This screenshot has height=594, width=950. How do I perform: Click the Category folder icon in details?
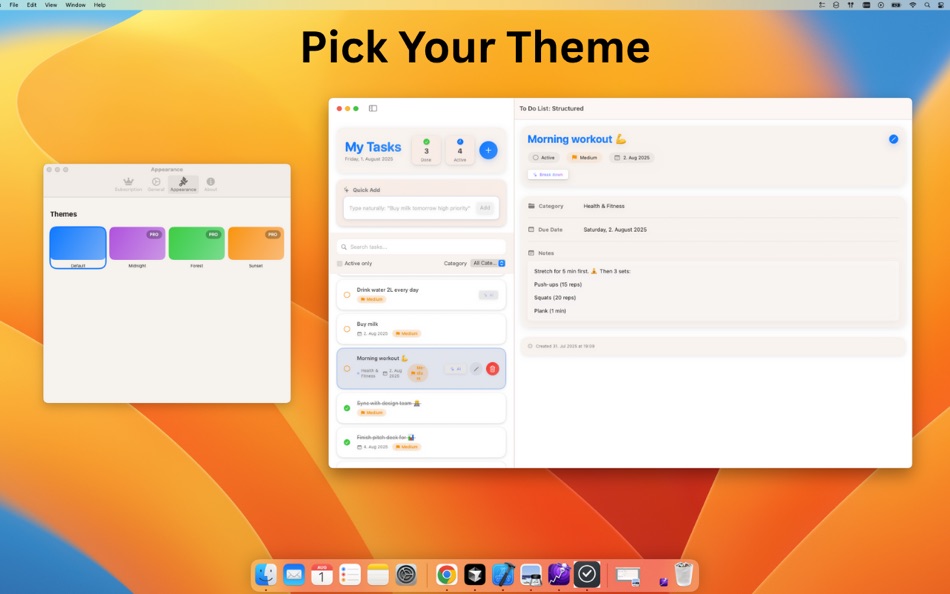tap(531, 206)
